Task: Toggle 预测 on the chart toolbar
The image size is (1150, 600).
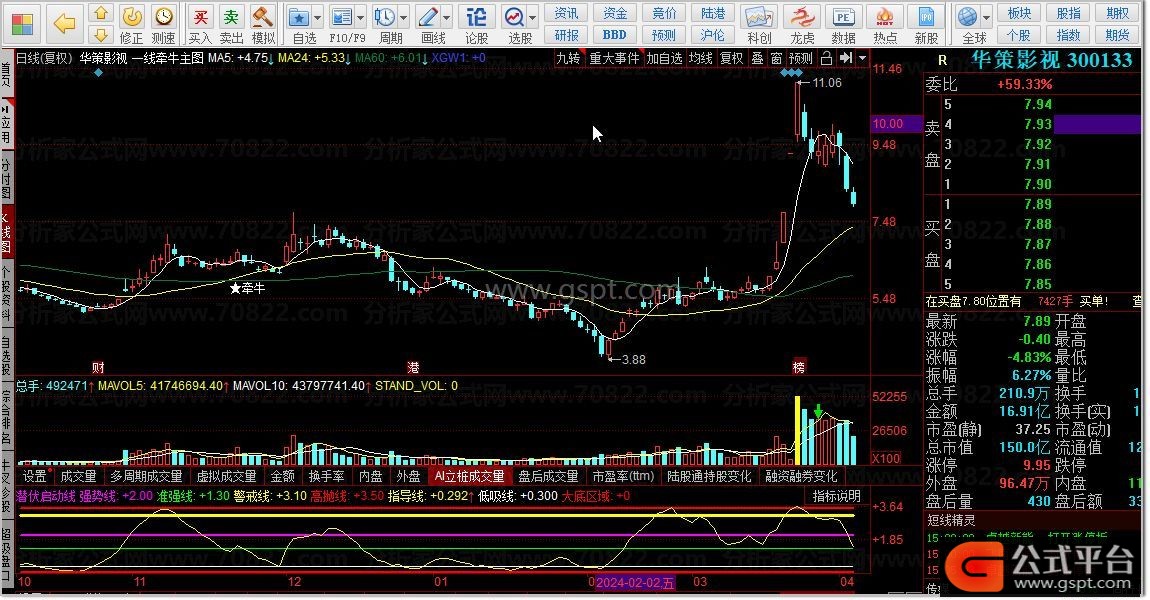Action: 800,58
